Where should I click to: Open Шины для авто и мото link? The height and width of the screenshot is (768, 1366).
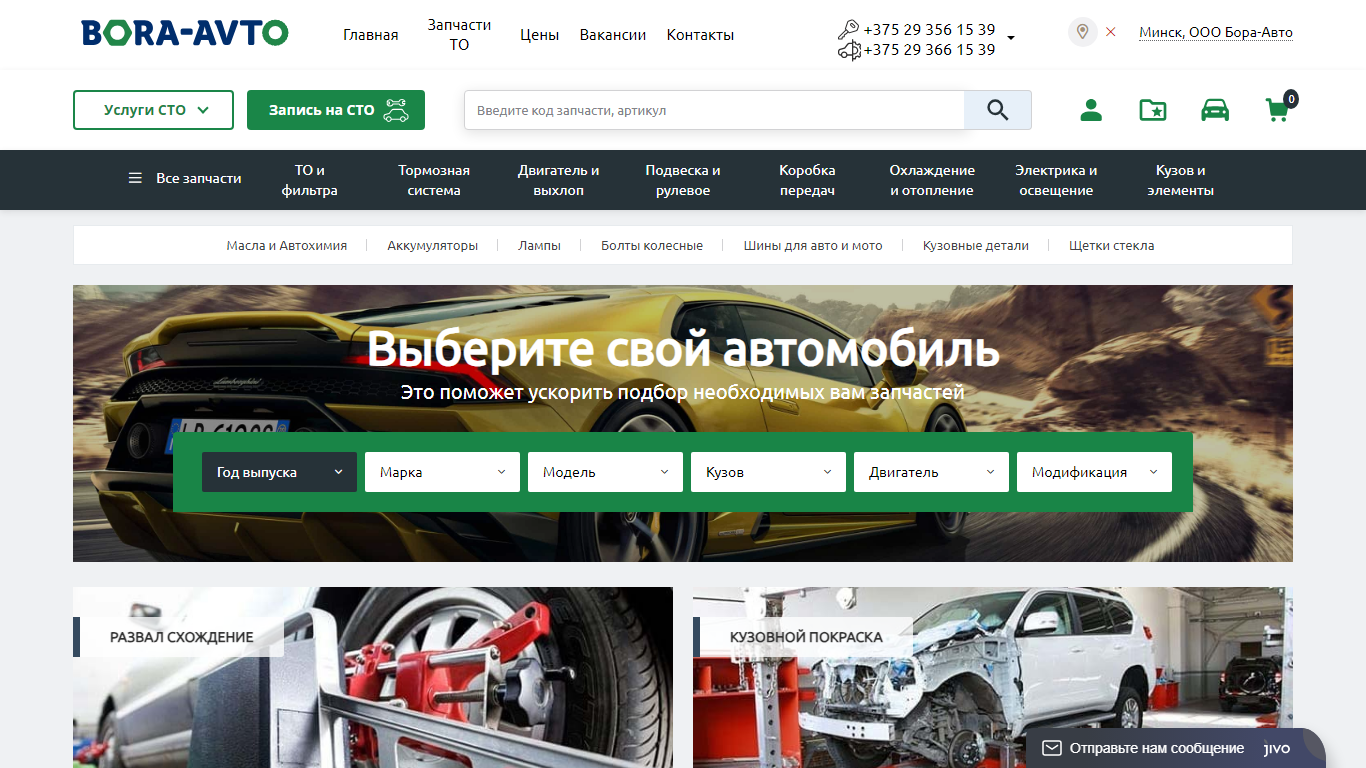813,245
